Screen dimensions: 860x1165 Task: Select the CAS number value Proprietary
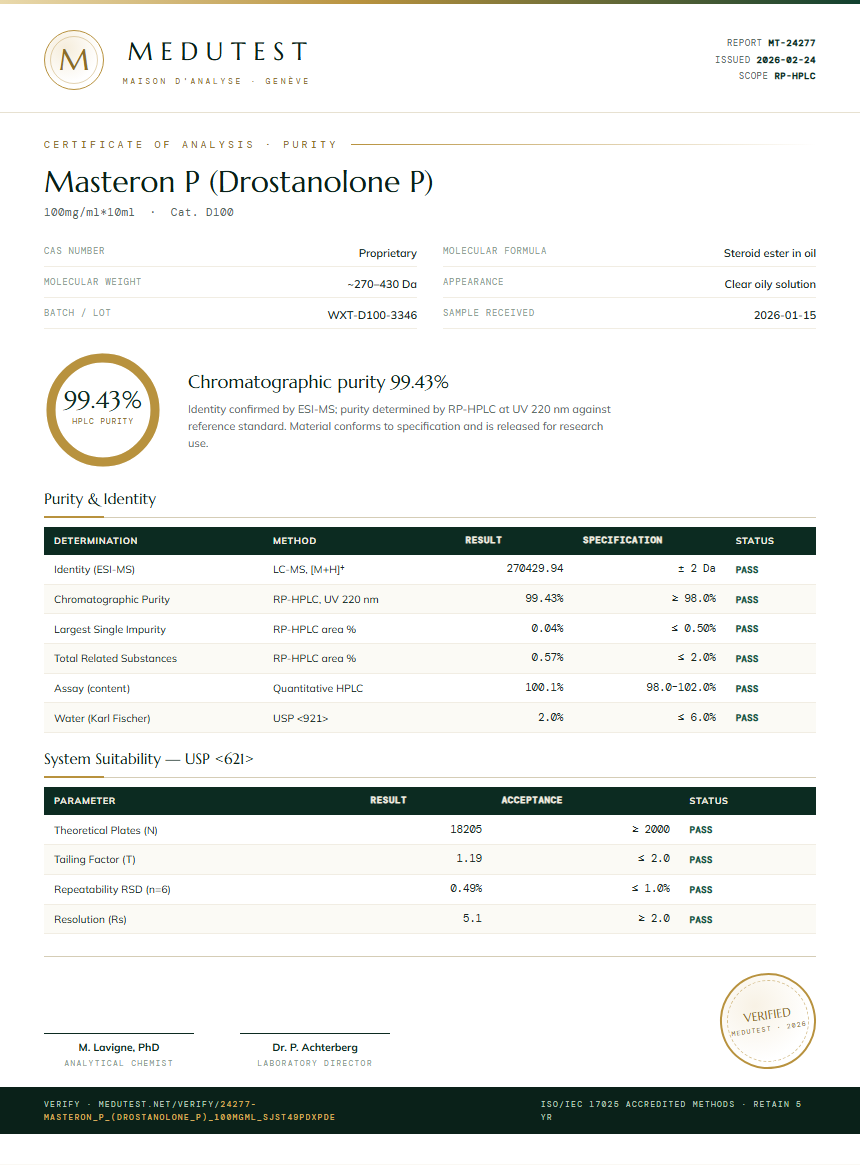387,253
